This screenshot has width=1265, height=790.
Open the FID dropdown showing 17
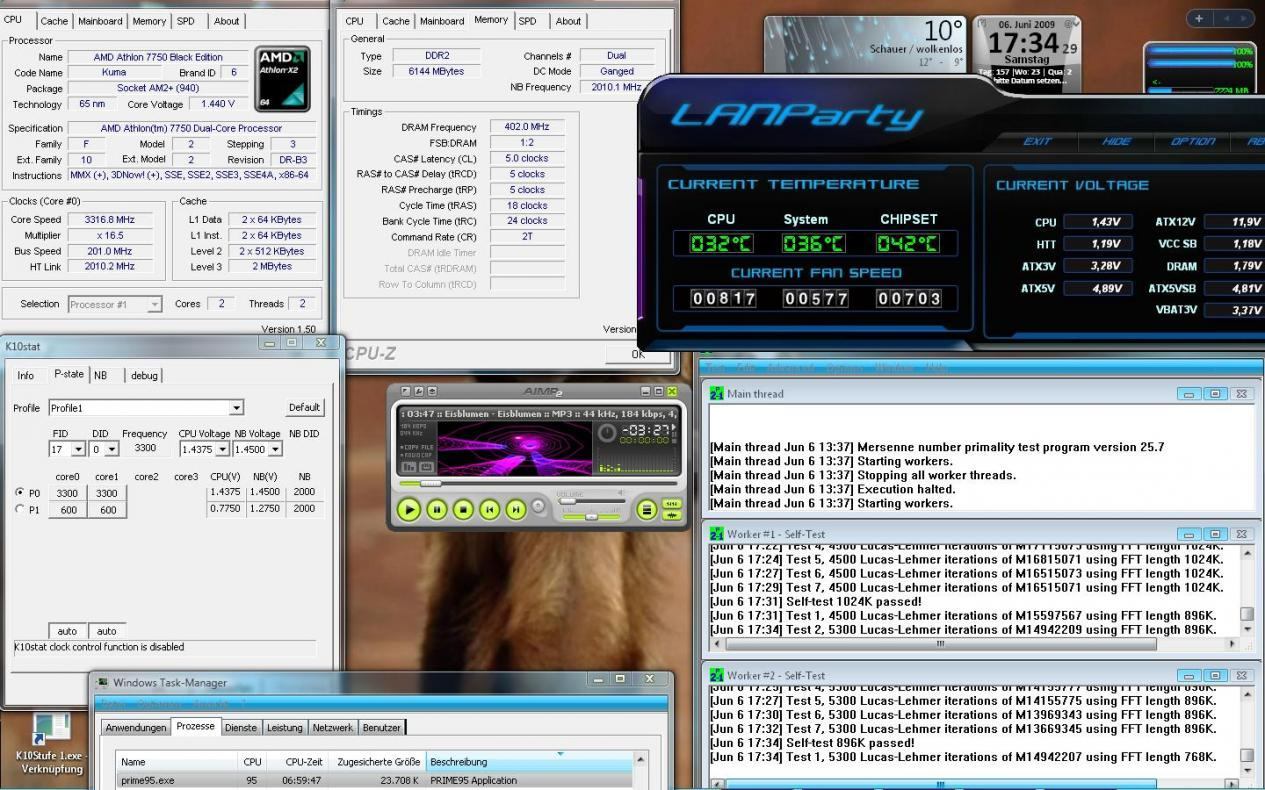coord(79,450)
